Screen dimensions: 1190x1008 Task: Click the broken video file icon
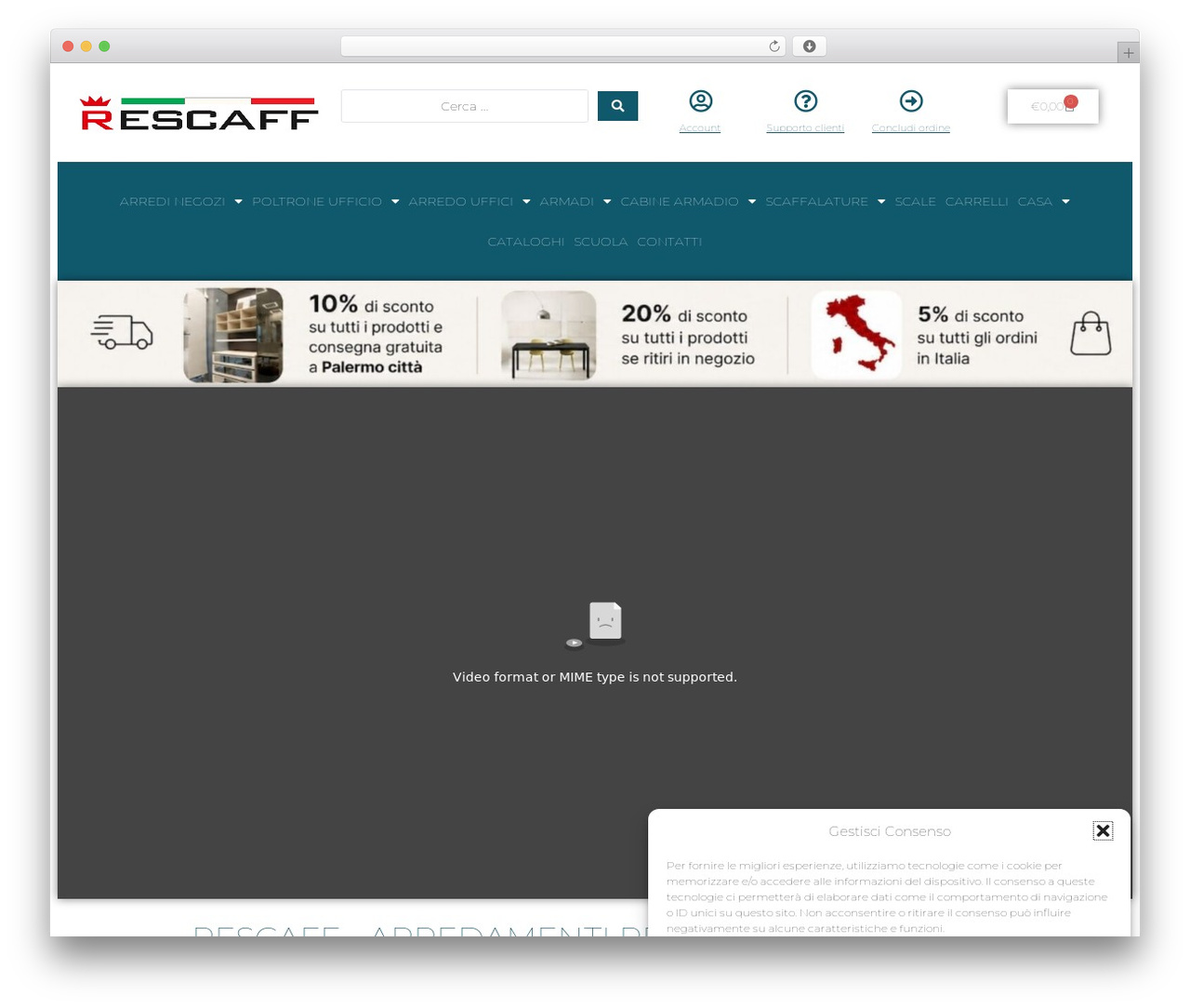595,625
